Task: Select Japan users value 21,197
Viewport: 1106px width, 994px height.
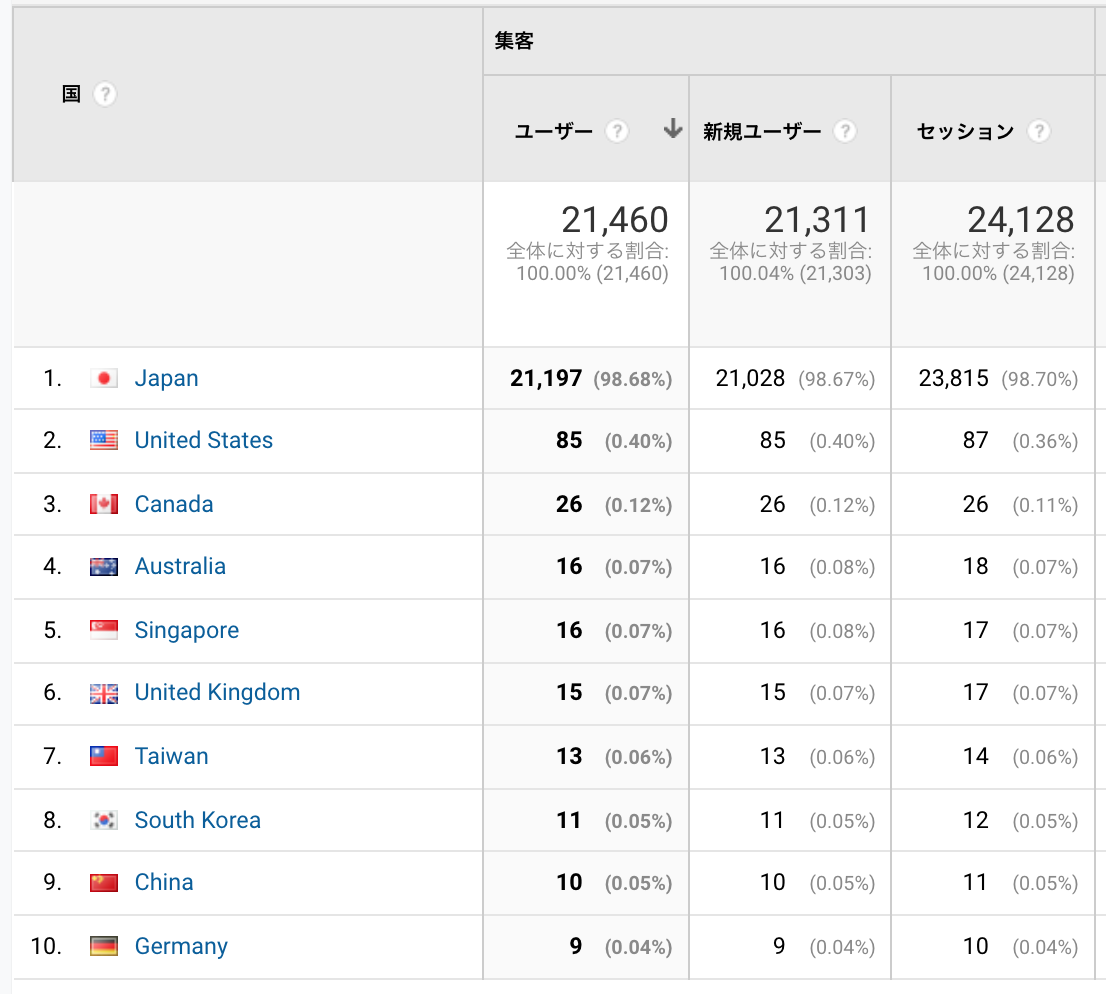Action: pos(547,378)
